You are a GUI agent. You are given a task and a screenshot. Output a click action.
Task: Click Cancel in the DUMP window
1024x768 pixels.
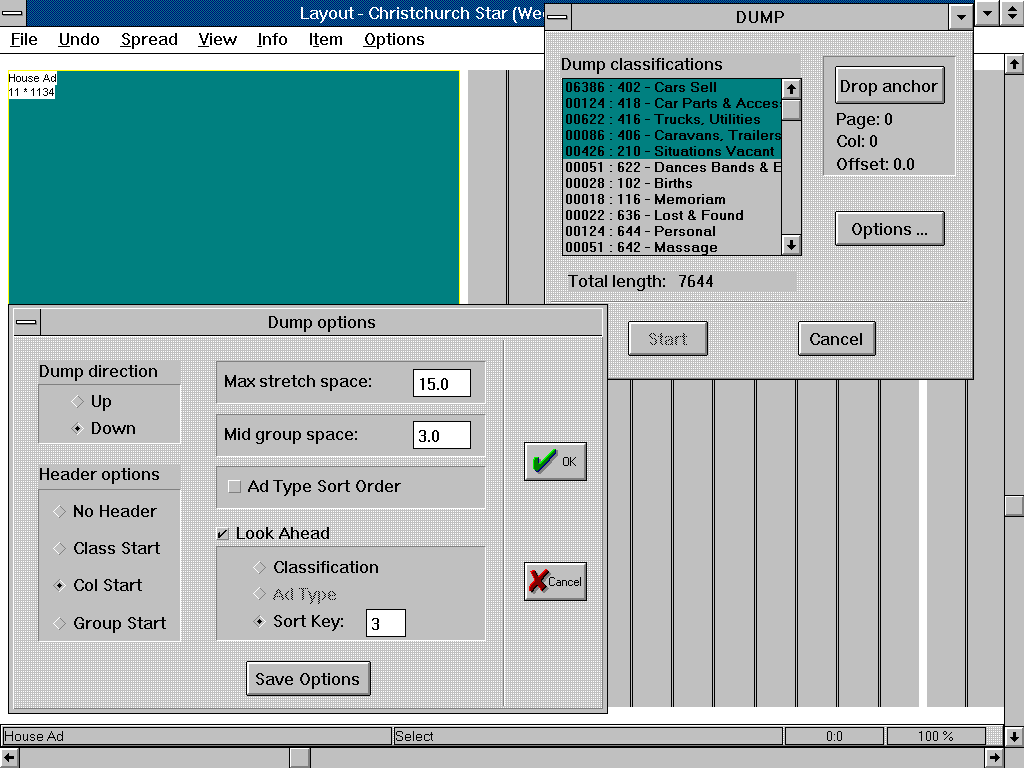[836, 338]
